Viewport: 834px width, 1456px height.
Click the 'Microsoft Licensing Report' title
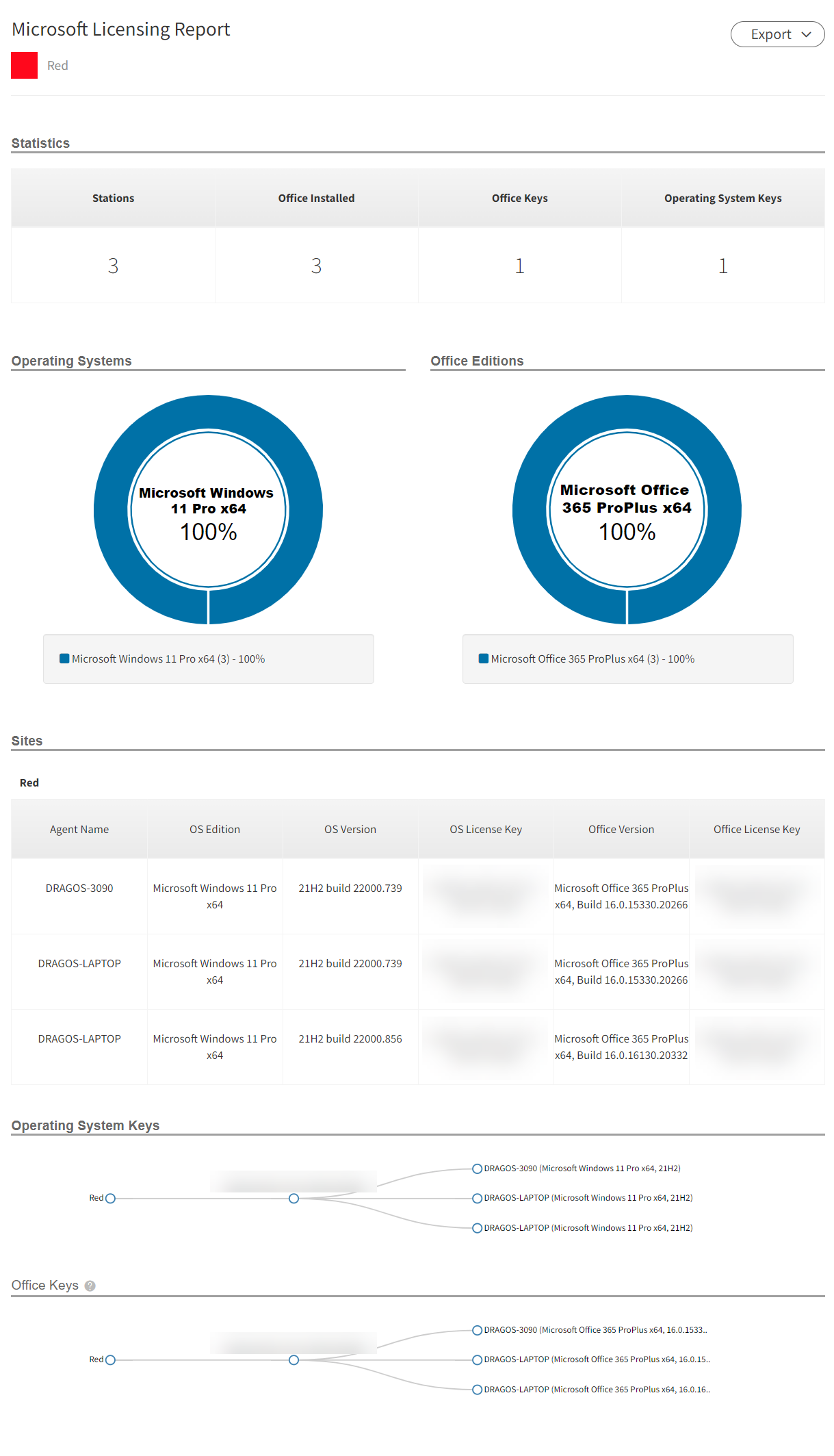(x=121, y=29)
